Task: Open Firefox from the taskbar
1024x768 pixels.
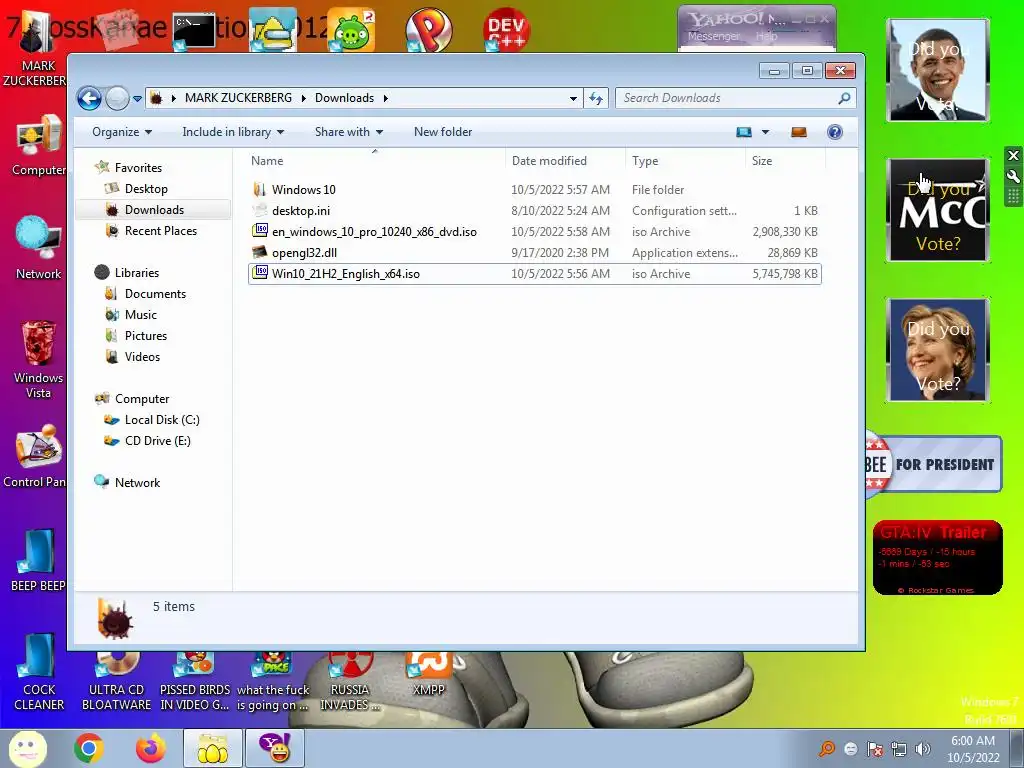Action: coord(151,748)
